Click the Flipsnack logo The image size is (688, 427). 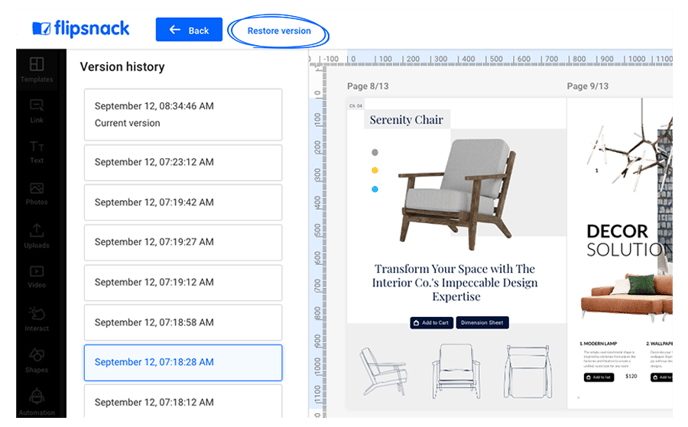(81, 29)
